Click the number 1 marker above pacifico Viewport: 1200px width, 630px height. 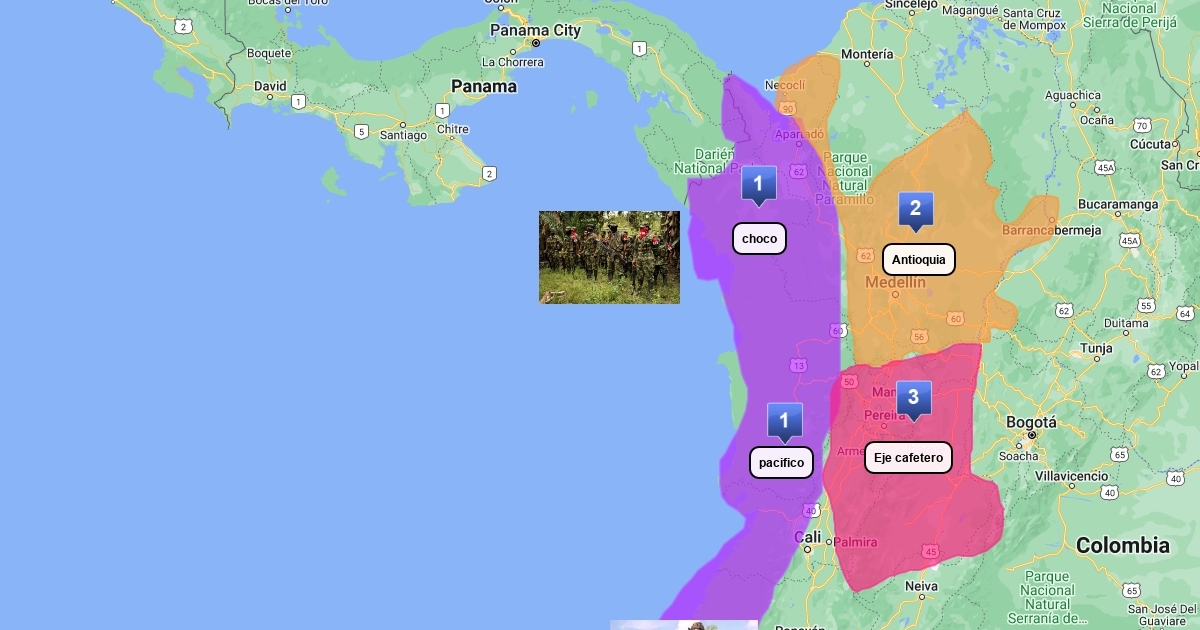pos(784,421)
